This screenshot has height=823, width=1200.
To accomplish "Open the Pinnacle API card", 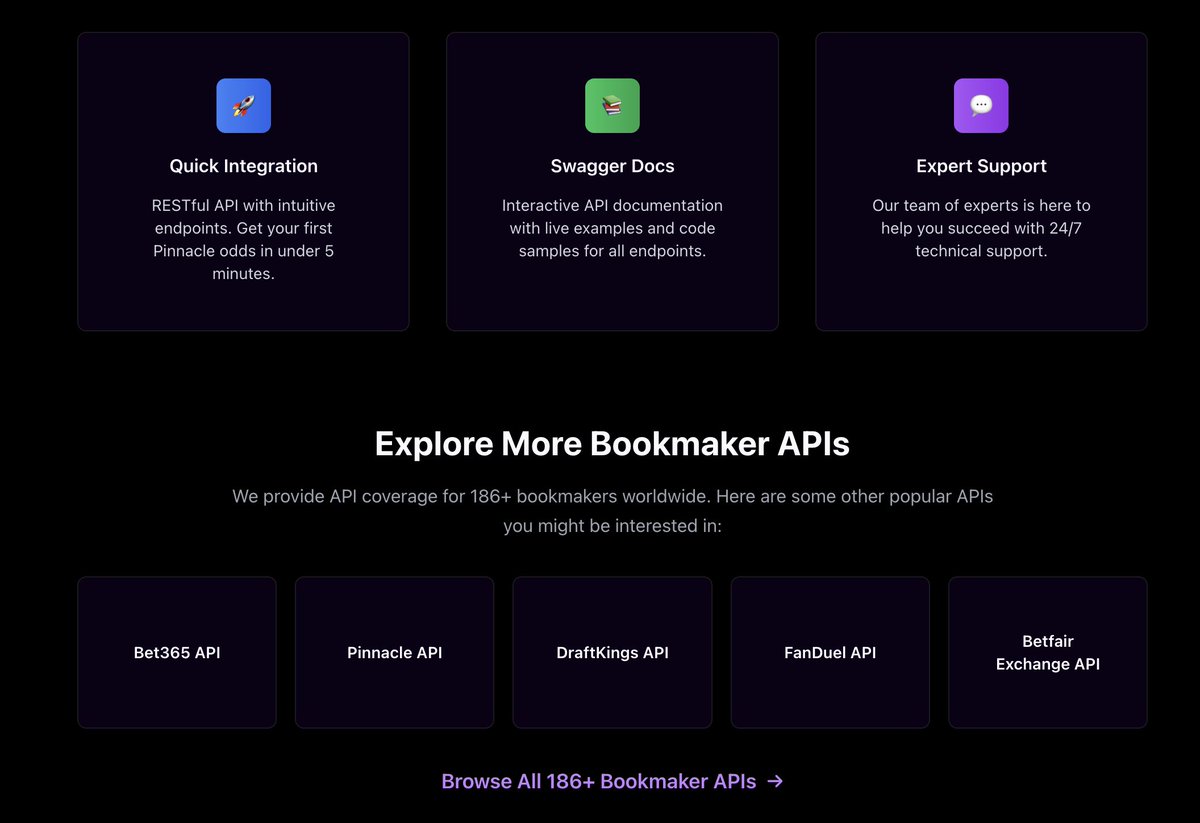I will coord(394,652).
